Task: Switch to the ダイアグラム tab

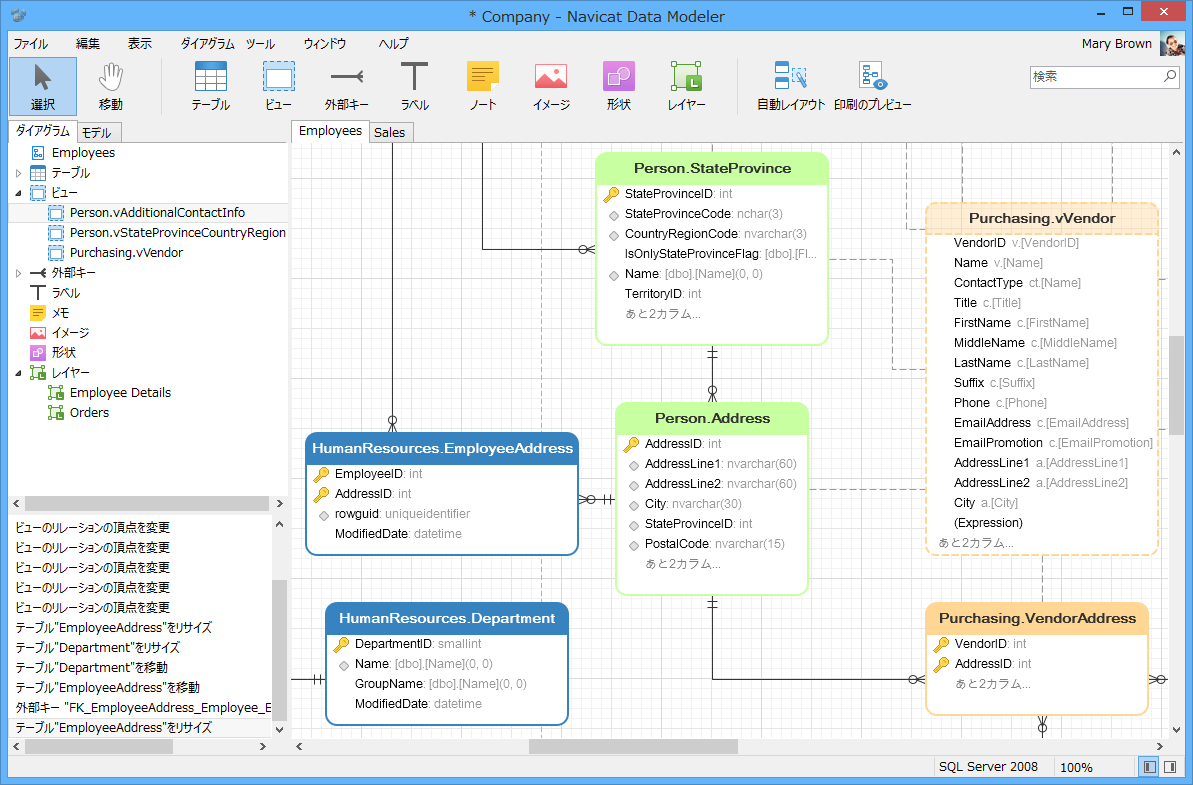Action: tap(43, 131)
